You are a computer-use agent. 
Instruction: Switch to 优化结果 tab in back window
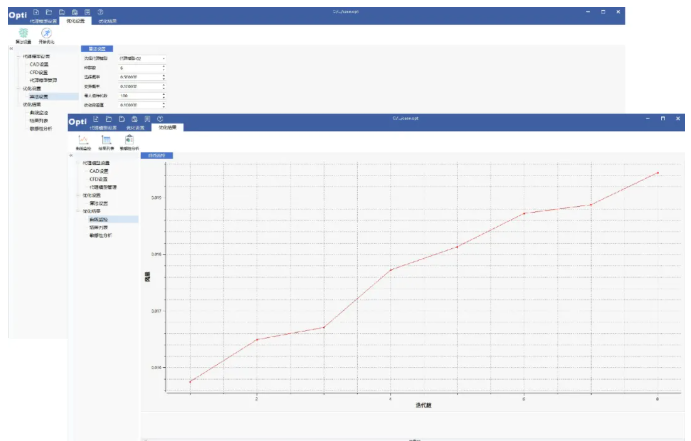108,21
